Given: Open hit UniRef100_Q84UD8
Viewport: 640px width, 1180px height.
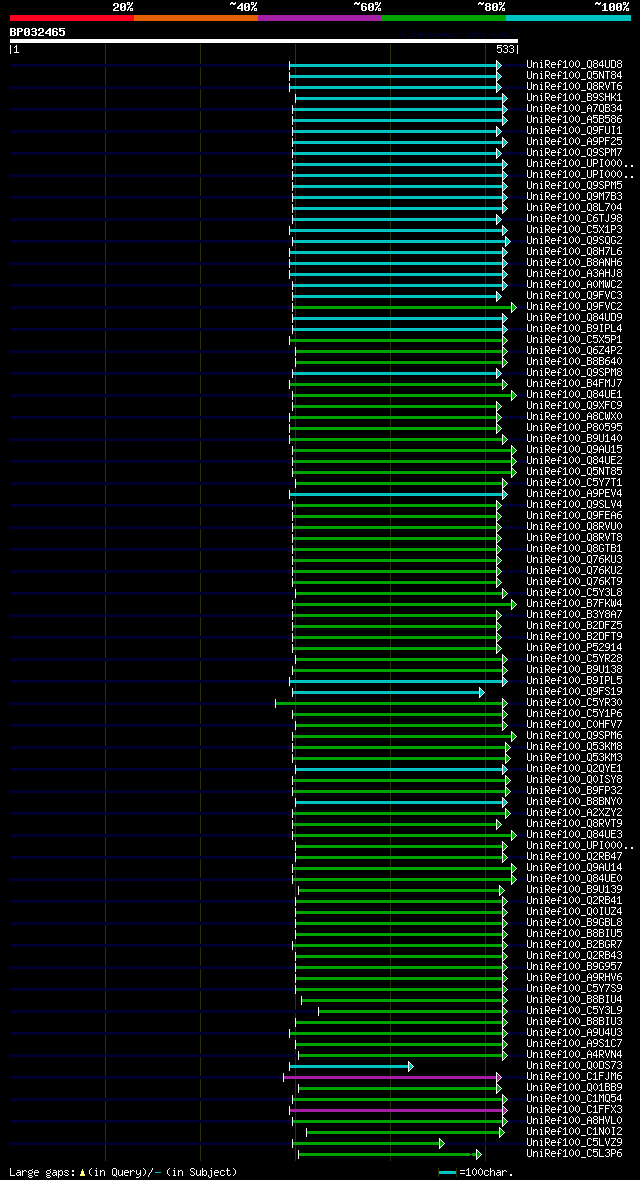Looking at the screenshot, I should tap(574, 65).
